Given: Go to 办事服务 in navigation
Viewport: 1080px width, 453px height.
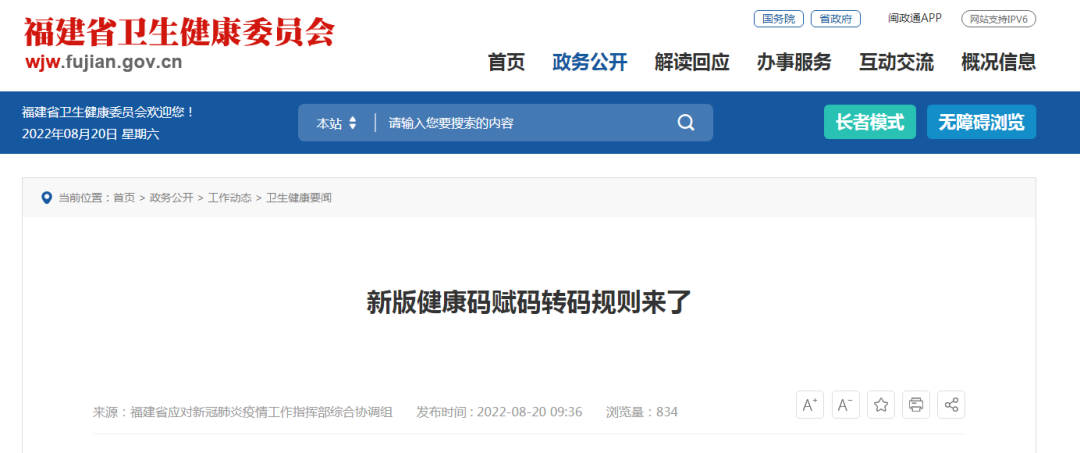Looking at the screenshot, I should point(794,63).
